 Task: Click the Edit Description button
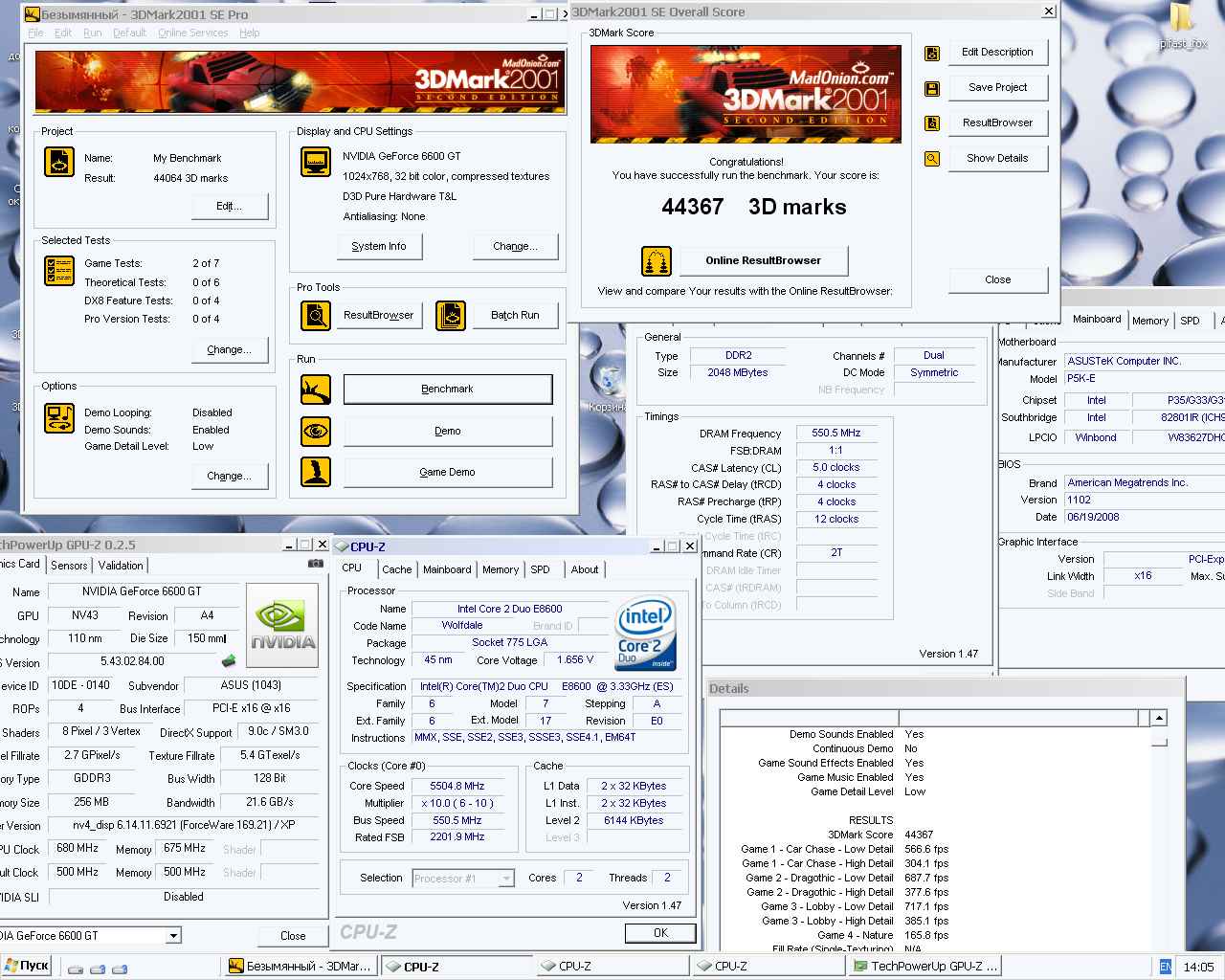tap(997, 53)
